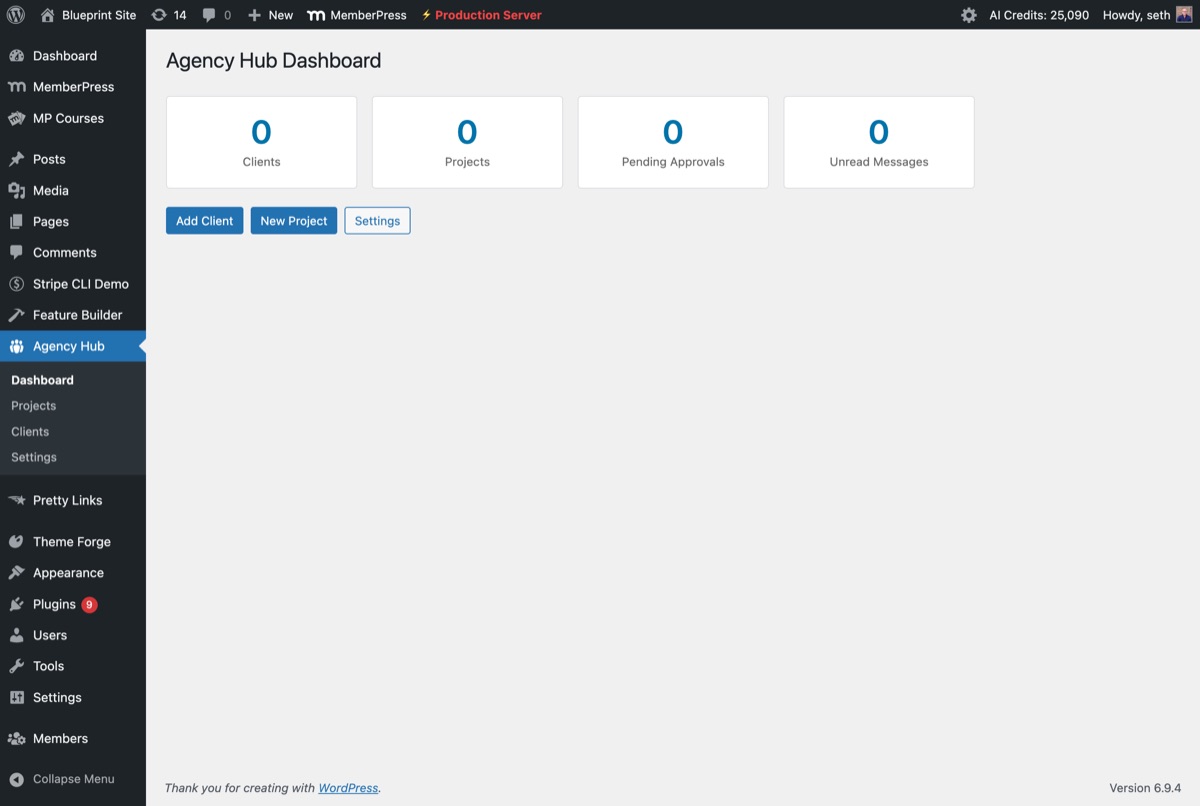Open the + New dropdown menu

click(268, 15)
